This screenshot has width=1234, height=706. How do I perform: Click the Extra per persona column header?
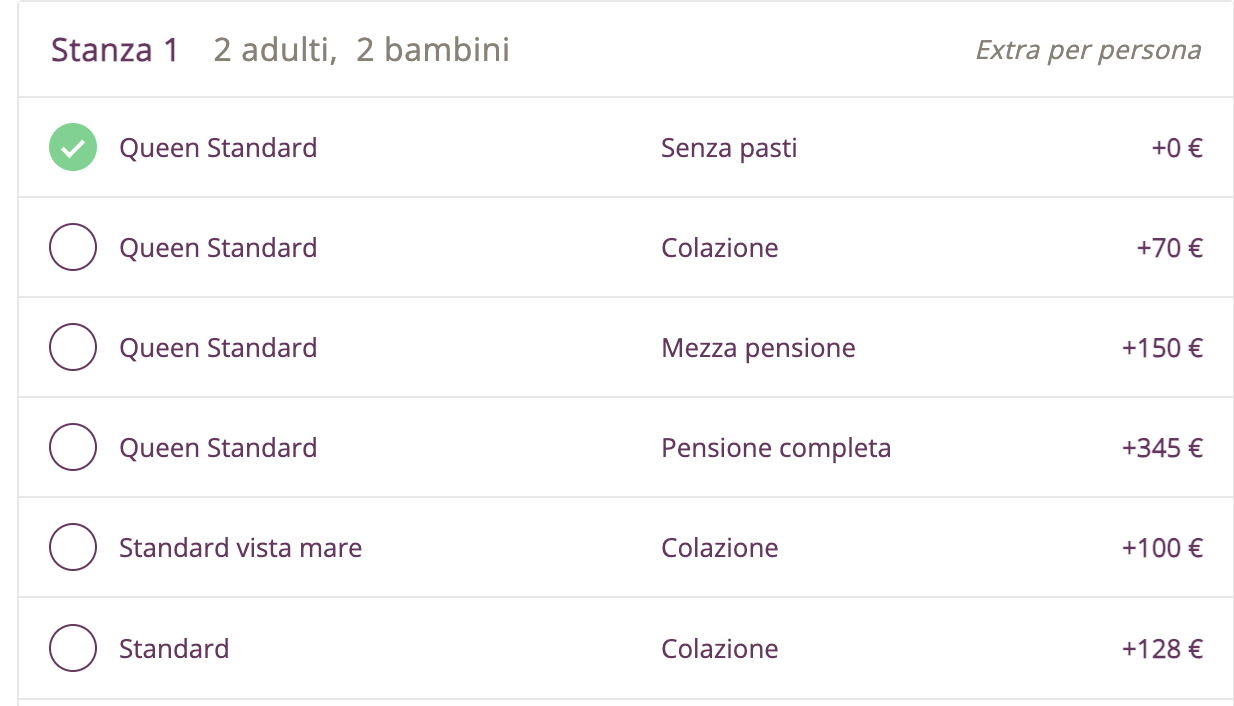point(1088,50)
